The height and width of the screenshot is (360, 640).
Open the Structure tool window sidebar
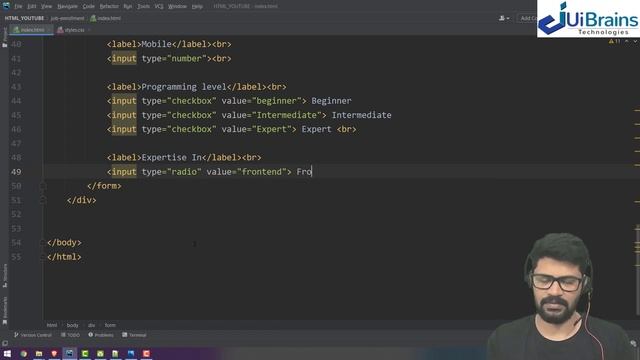[x=5, y=276]
